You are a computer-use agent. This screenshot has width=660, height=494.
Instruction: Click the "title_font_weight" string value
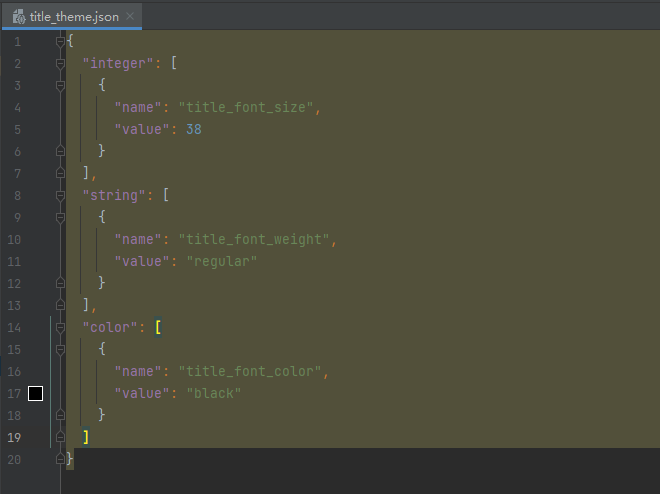point(254,239)
